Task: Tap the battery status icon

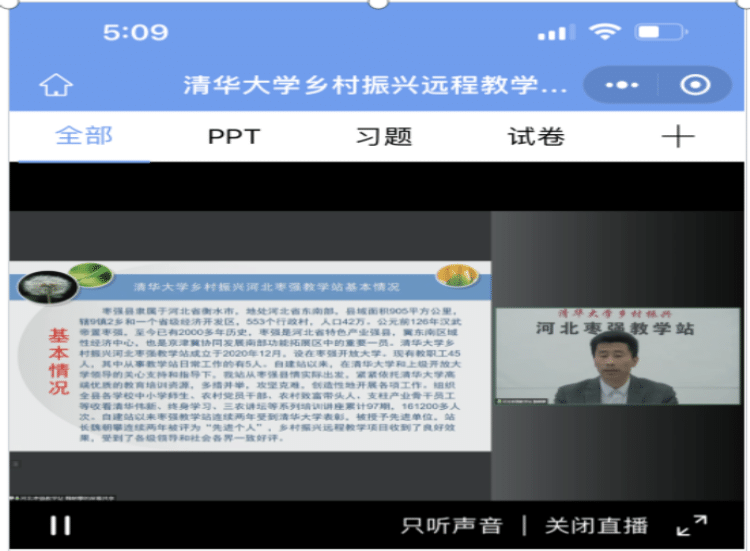Action: coord(662,32)
